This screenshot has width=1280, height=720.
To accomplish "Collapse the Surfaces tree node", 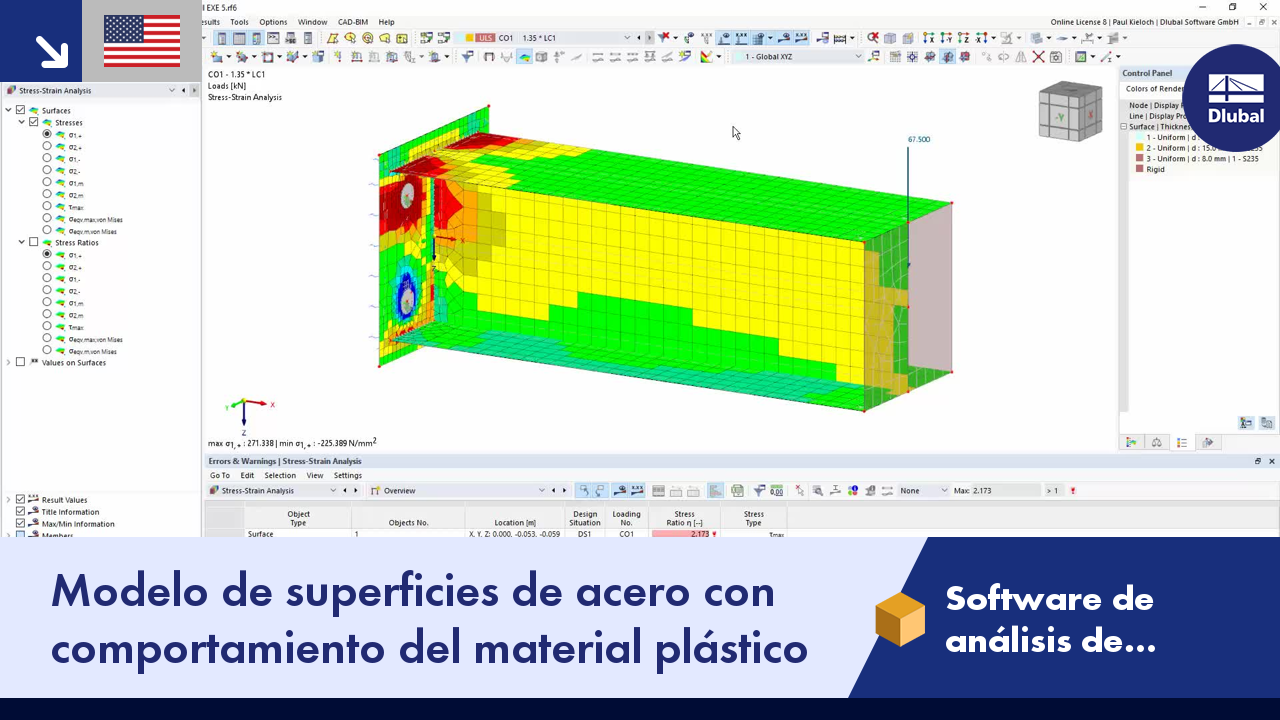I will coord(9,110).
